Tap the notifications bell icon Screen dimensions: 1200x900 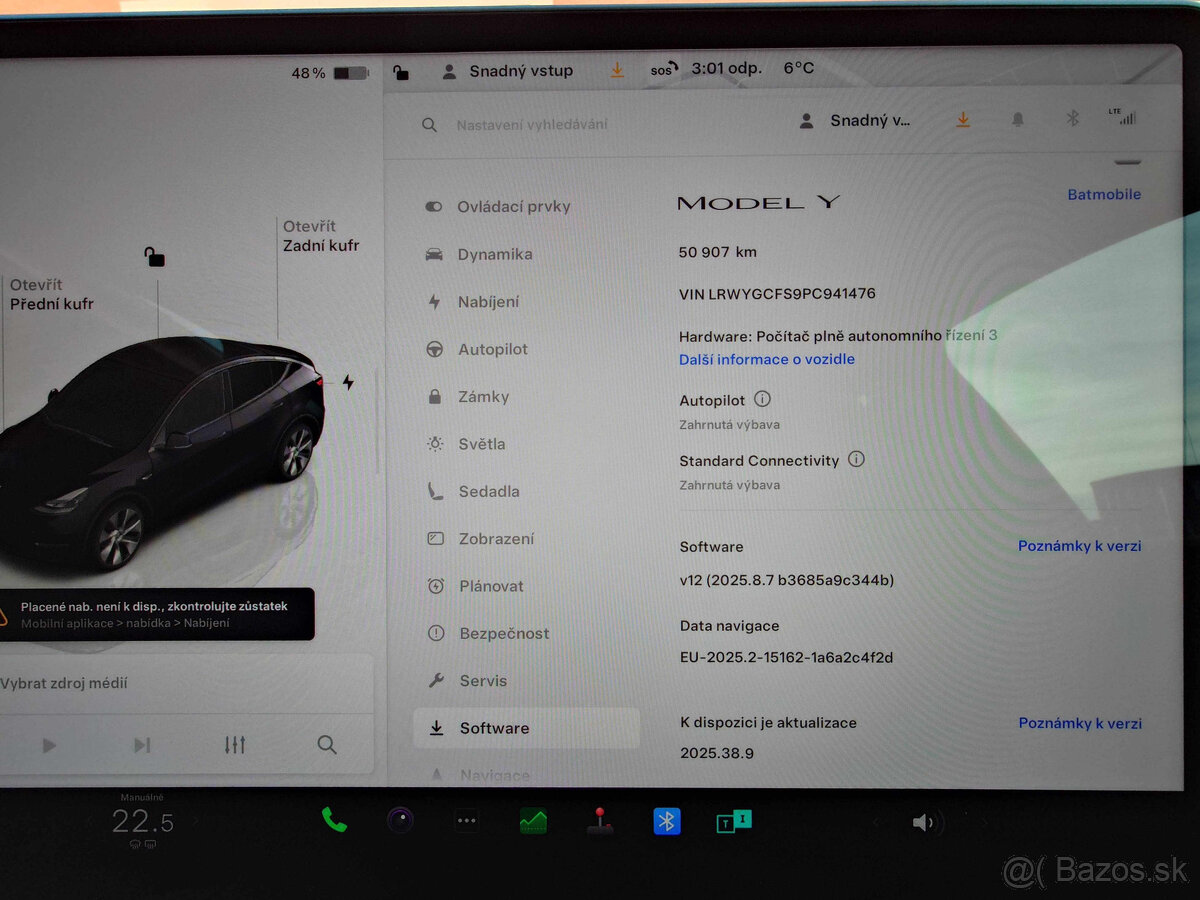[1017, 119]
